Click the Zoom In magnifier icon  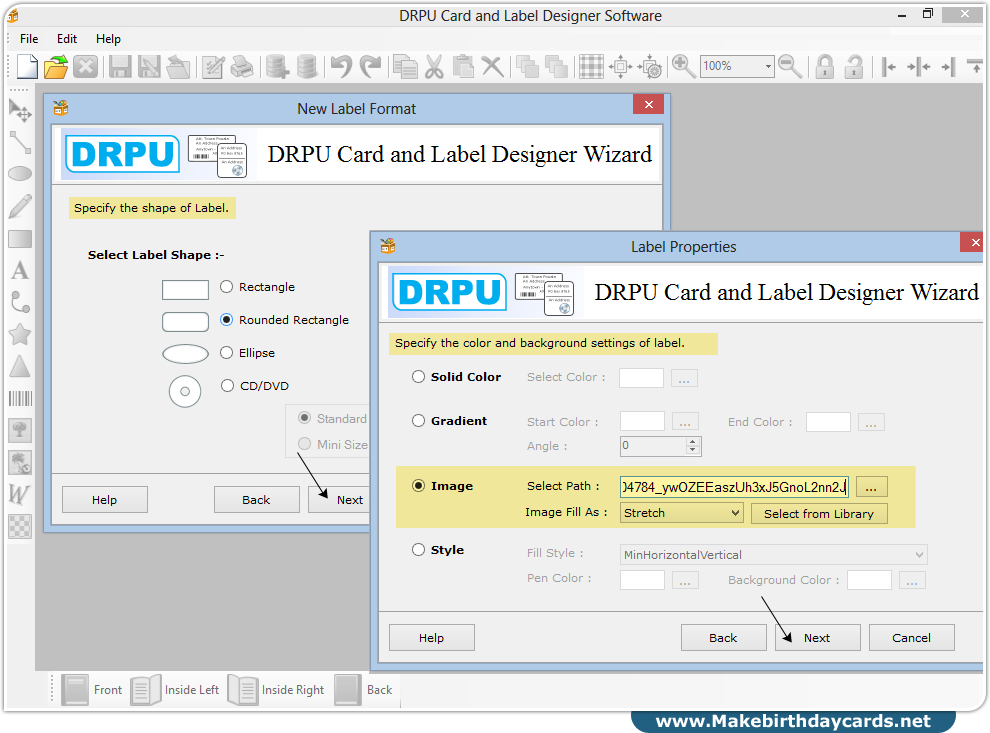click(x=684, y=66)
